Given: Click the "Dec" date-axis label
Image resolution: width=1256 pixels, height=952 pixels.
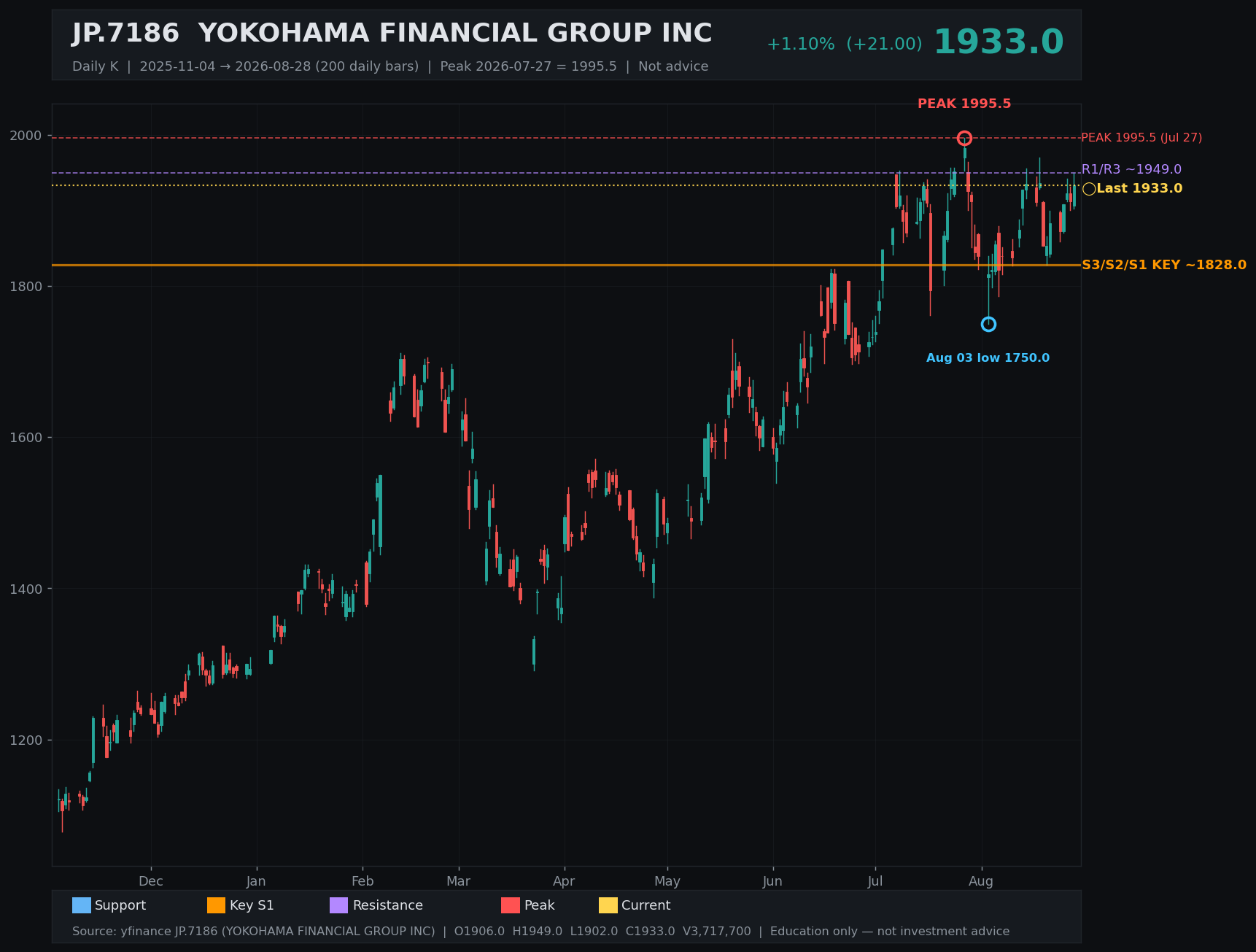Looking at the screenshot, I should (151, 881).
